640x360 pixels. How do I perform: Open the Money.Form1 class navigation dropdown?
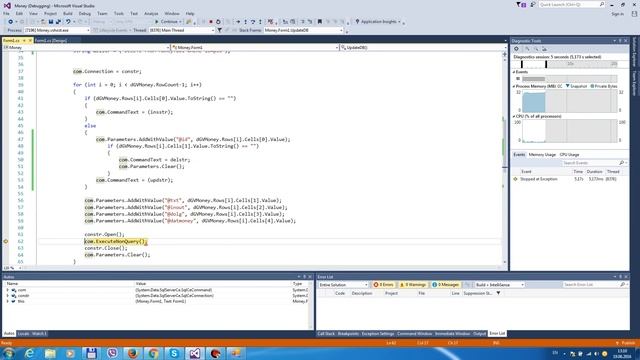255,48
